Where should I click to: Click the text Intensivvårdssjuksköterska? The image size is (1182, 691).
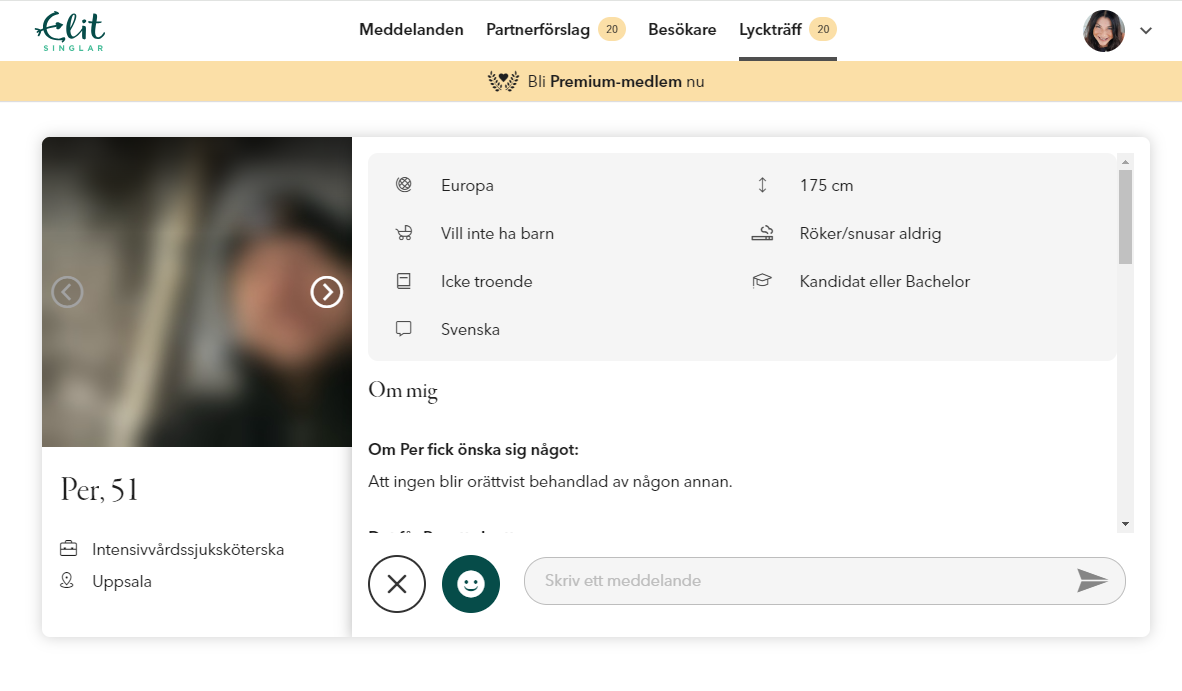point(188,549)
